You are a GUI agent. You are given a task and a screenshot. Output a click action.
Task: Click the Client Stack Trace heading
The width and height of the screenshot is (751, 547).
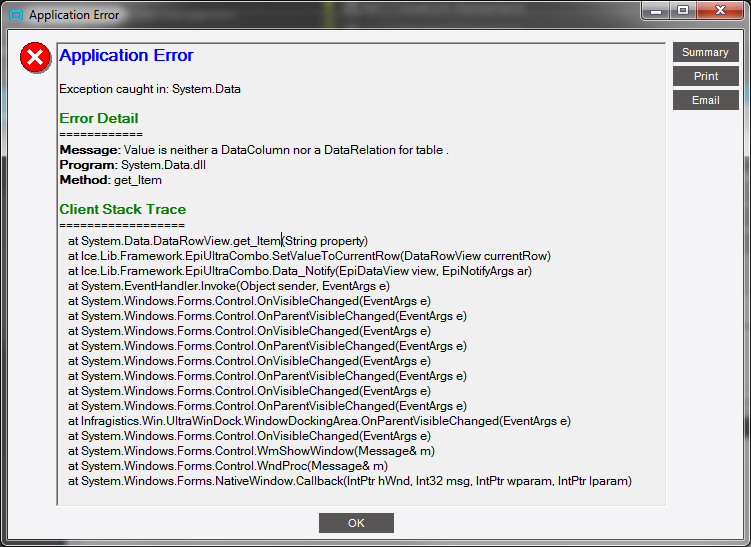(x=123, y=209)
